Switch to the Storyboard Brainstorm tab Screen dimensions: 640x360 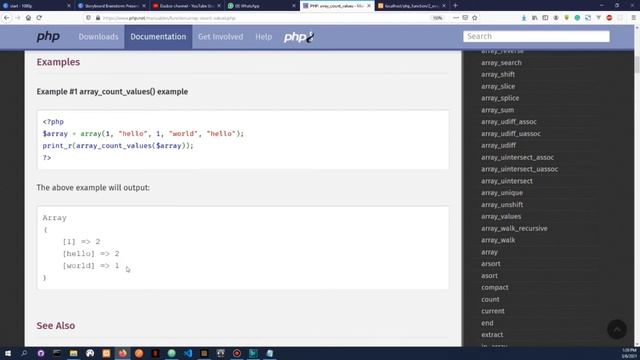111,6
